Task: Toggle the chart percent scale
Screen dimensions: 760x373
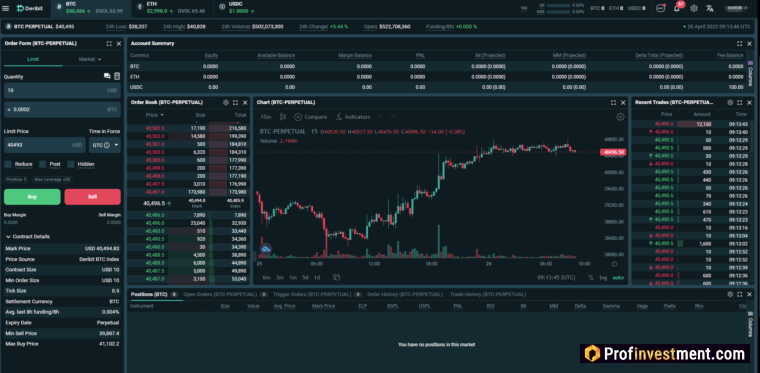Action: click(x=591, y=278)
